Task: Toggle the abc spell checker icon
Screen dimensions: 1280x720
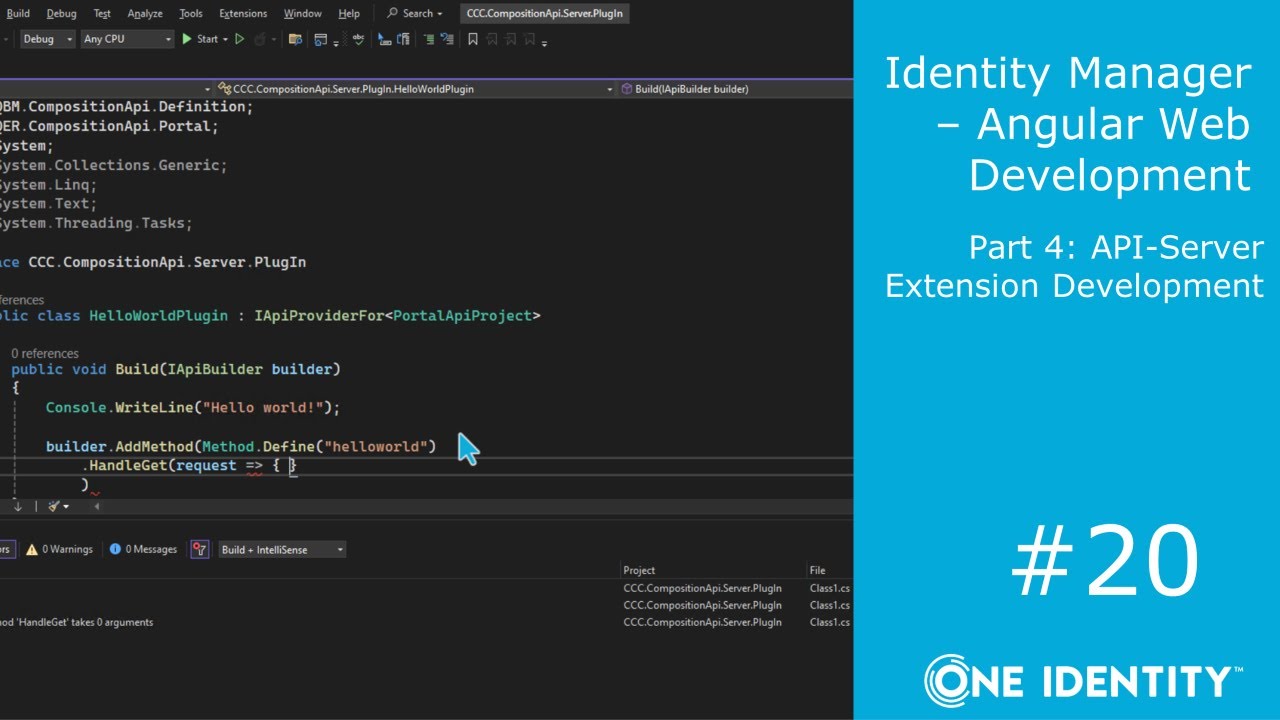Action: click(x=358, y=39)
